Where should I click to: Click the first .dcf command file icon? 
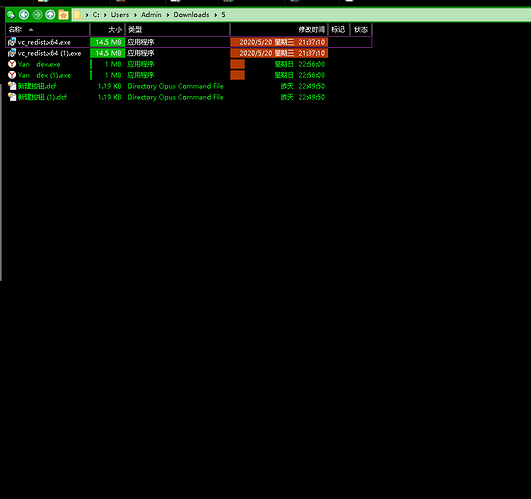12,86
